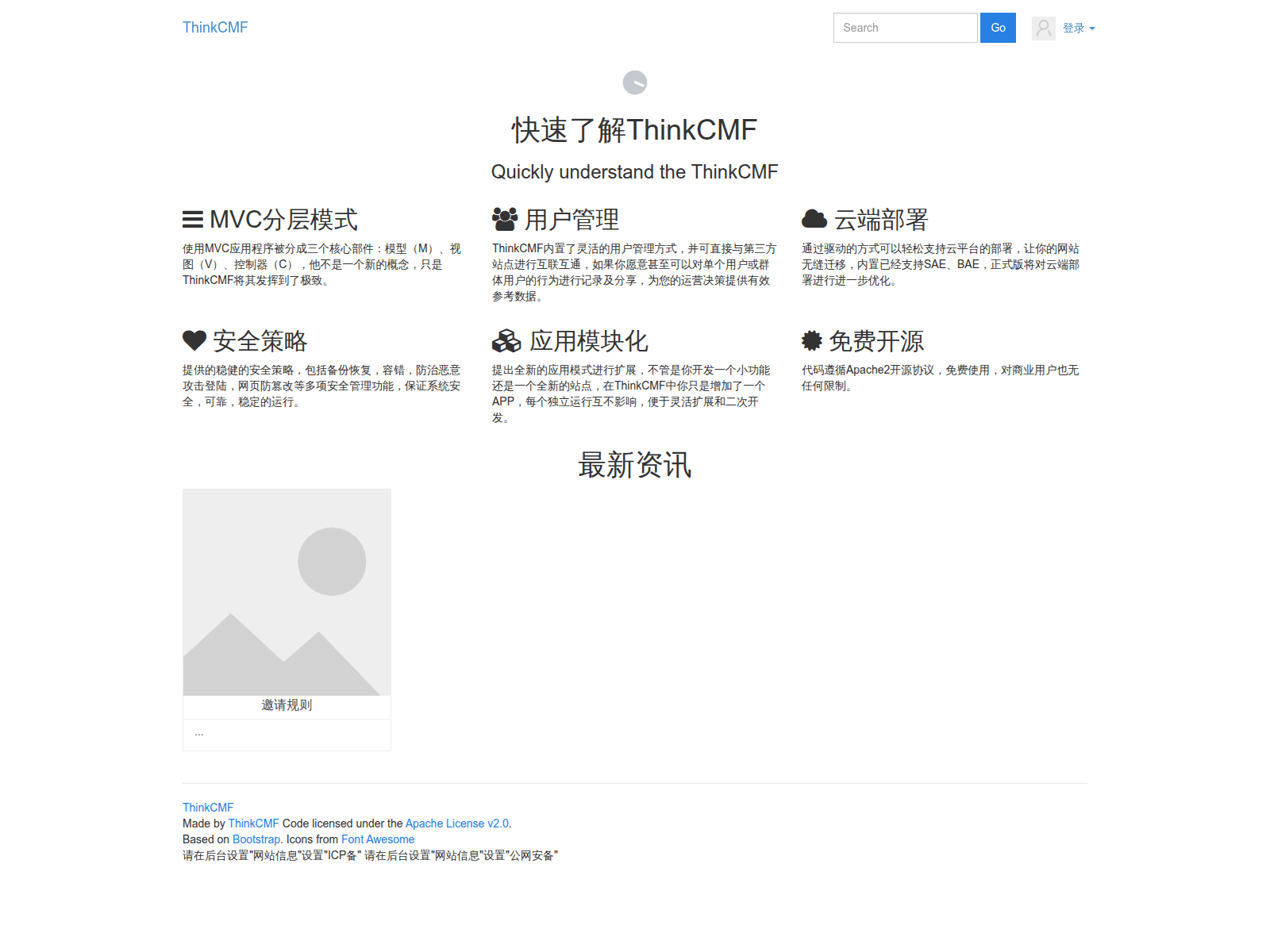Click the MVC分层模式 heading text
The height and width of the screenshot is (952, 1270).
(x=283, y=220)
